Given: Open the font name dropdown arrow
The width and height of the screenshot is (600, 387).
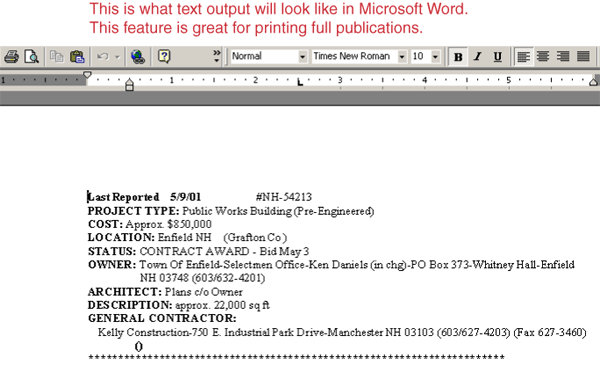Looking at the screenshot, I should coord(402,57).
